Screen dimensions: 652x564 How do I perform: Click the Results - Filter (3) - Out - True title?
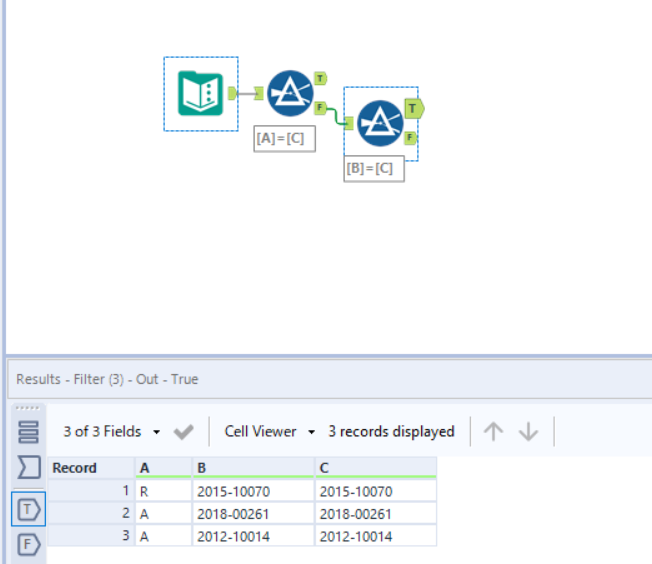click(107, 379)
